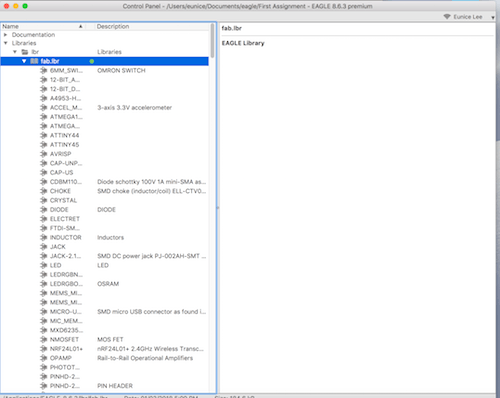The width and height of the screenshot is (500, 398).
Task: Click the device icon beside A4953-H...
Action: click(x=43, y=98)
